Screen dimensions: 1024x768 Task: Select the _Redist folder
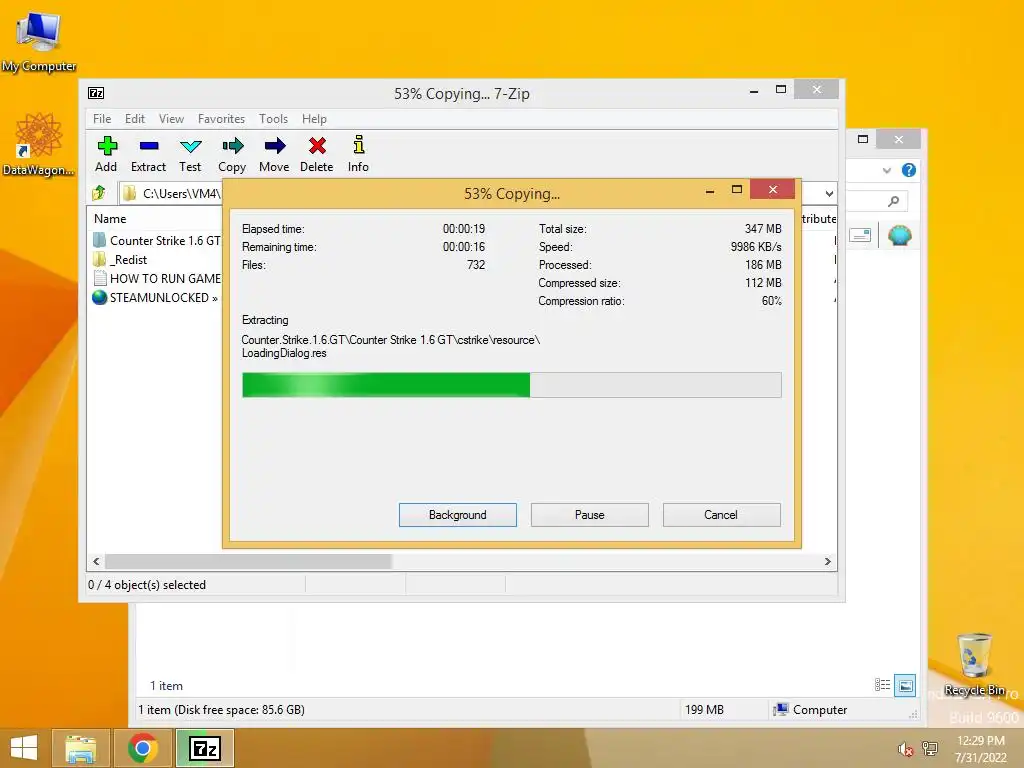click(x=120, y=259)
